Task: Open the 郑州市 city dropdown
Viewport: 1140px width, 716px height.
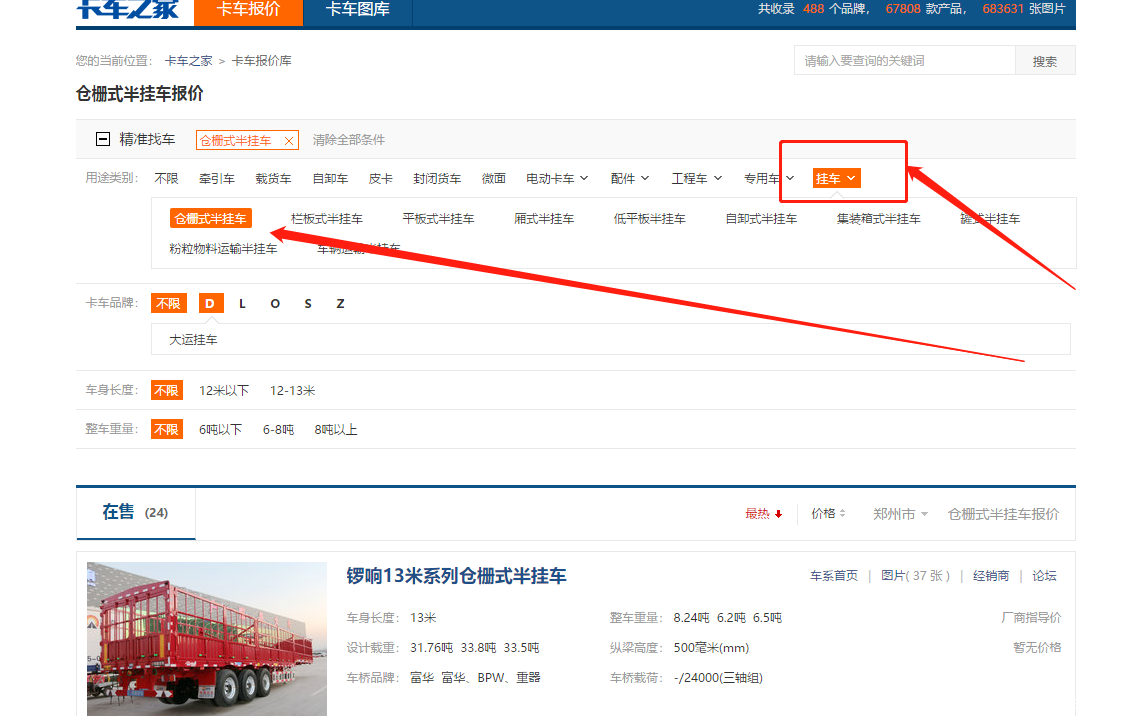Action: [x=900, y=514]
